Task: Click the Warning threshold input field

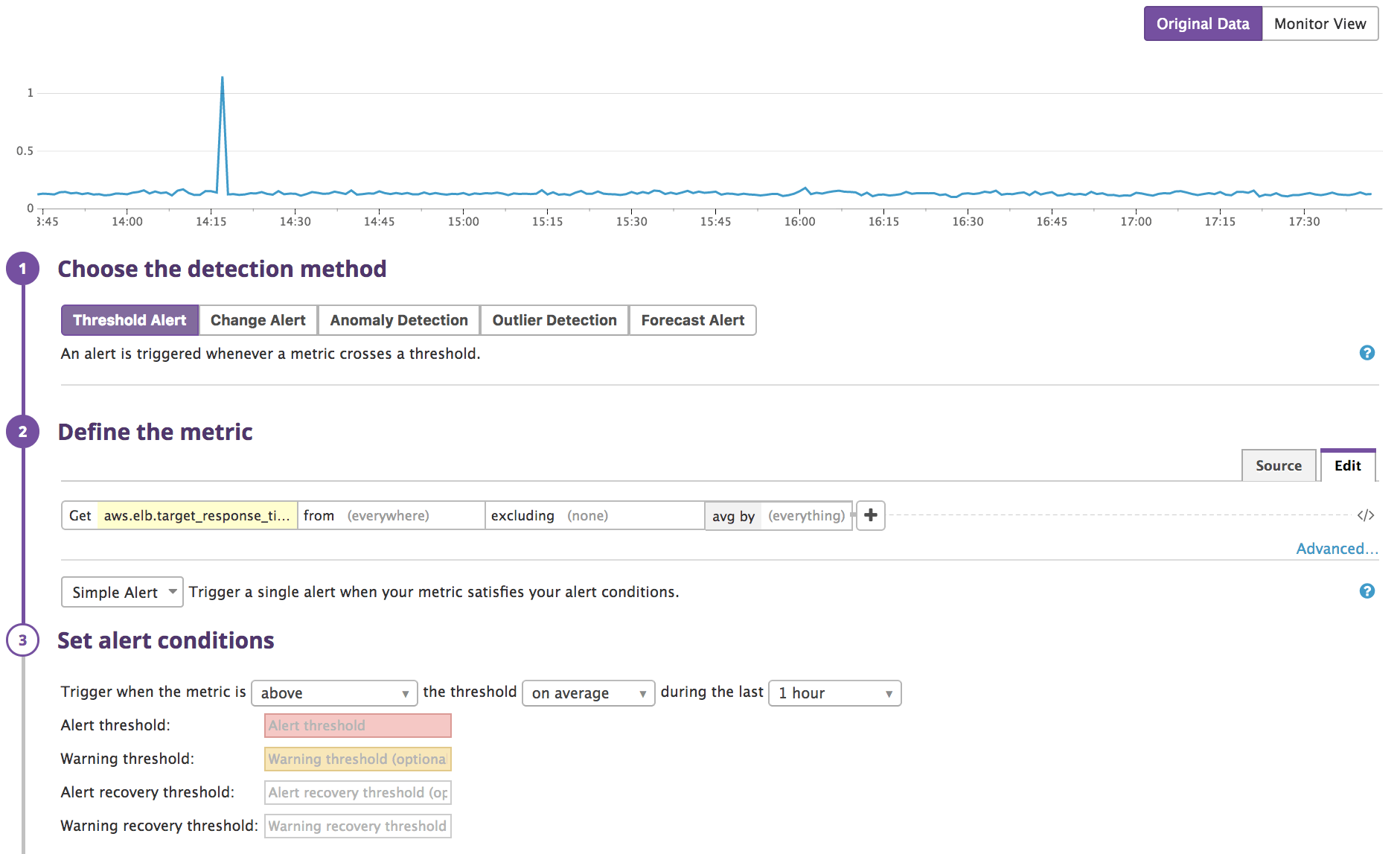Action: click(x=357, y=759)
